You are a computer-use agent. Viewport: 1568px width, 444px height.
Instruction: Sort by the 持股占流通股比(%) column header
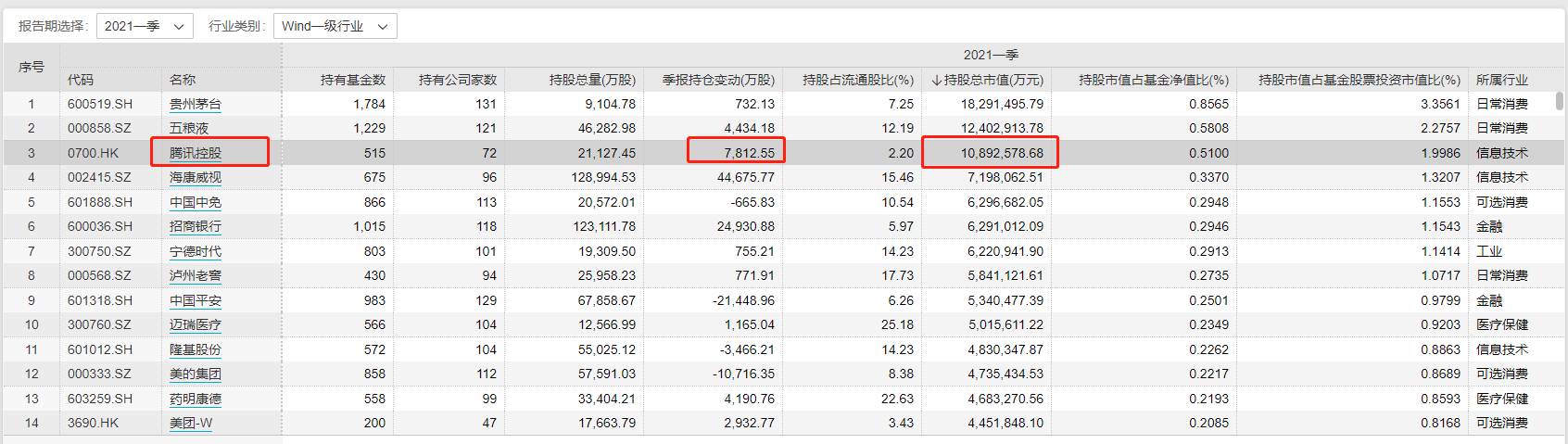click(x=858, y=80)
